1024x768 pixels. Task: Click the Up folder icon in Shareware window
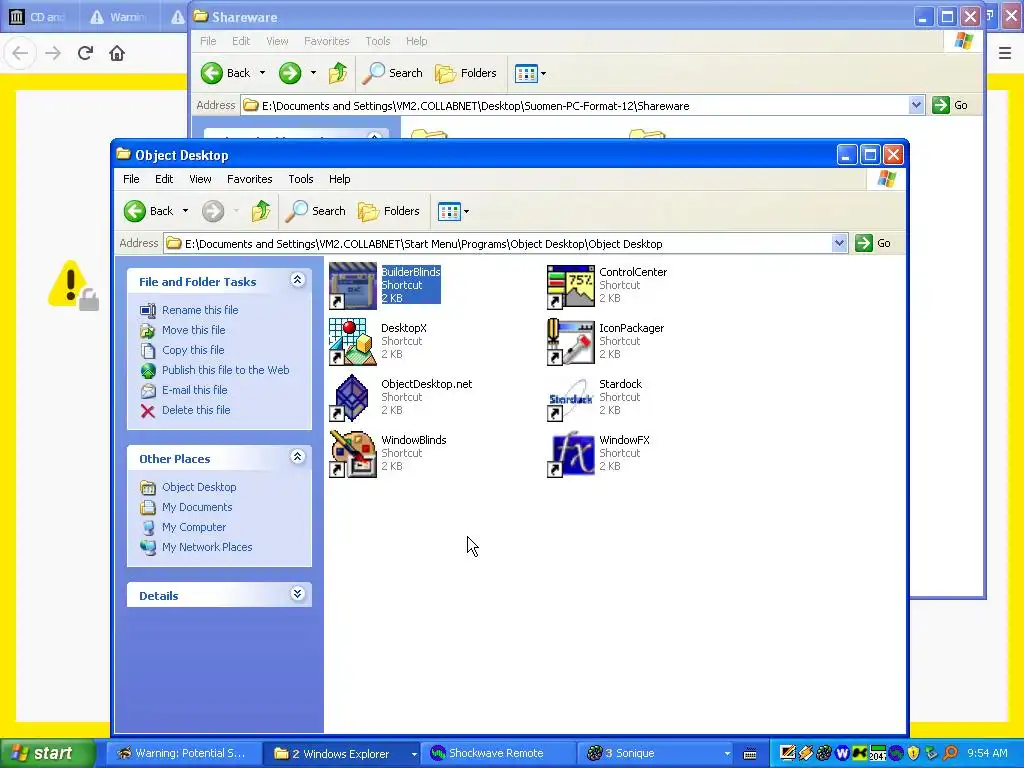(338, 73)
